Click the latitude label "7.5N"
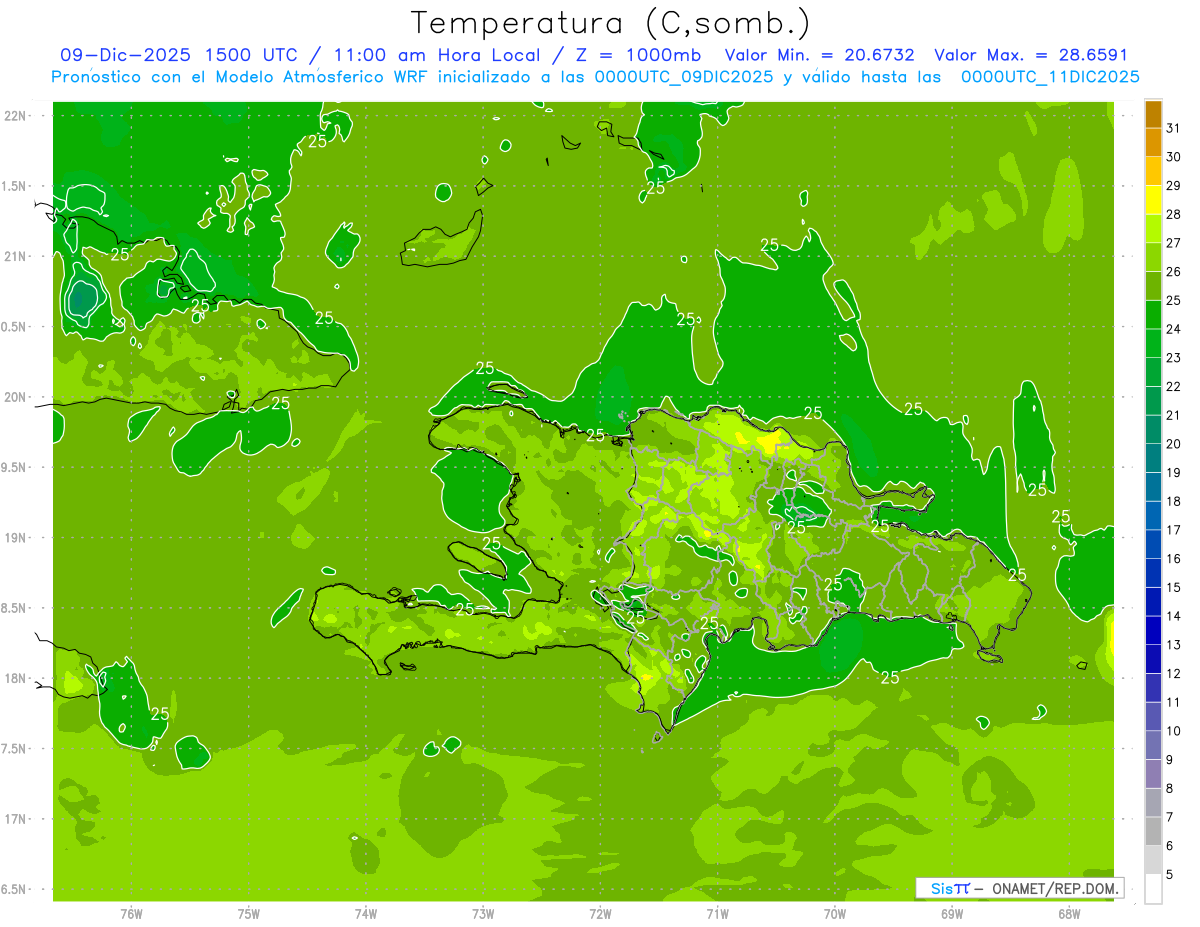This screenshot has width=1200, height=927. [15, 749]
